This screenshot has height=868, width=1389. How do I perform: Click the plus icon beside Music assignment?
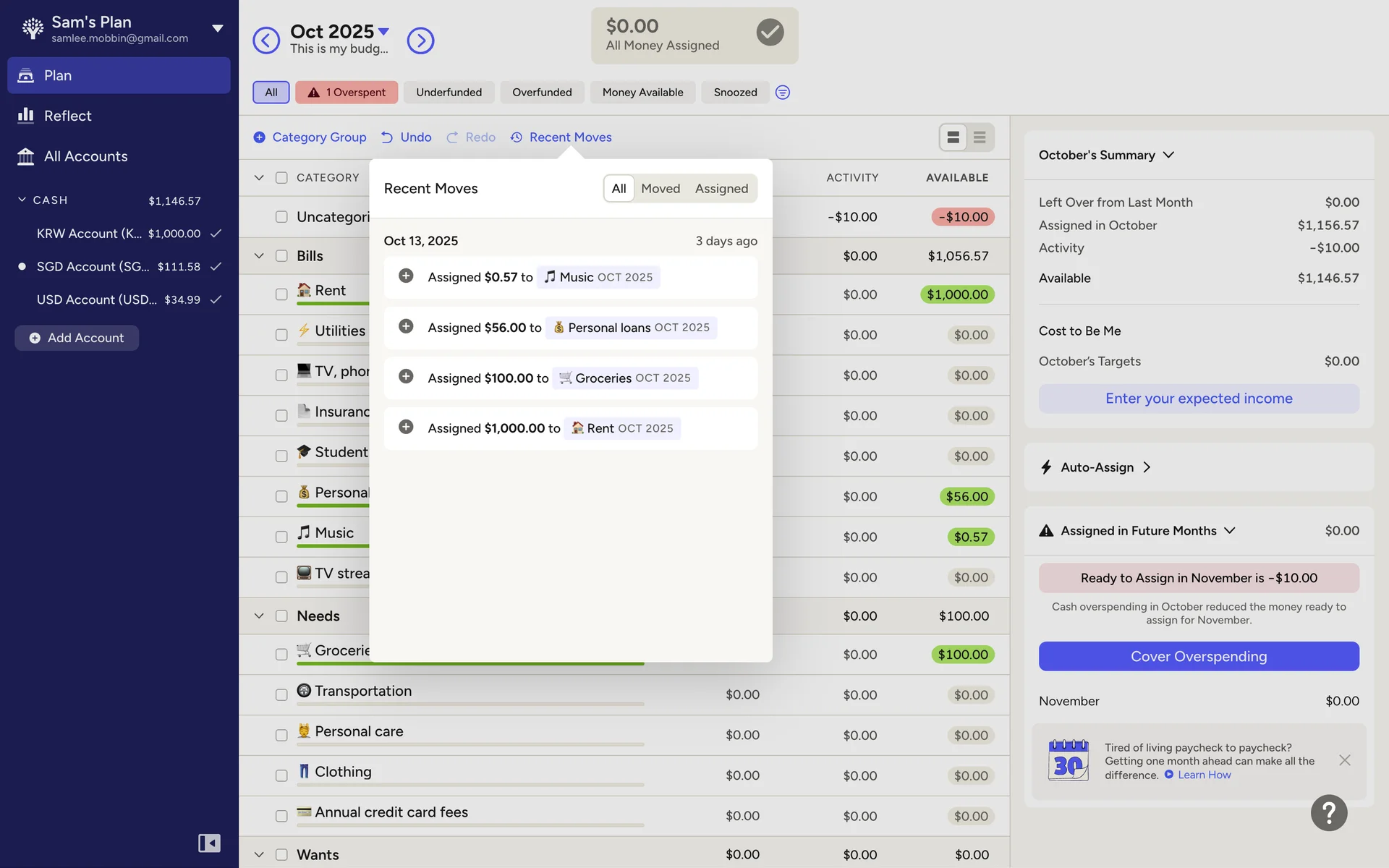point(406,276)
